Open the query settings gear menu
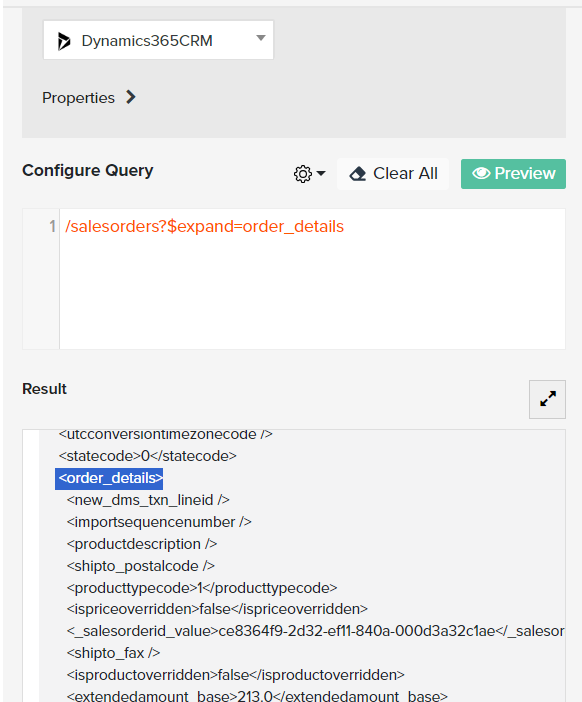This screenshot has height=702, width=582. 309,174
